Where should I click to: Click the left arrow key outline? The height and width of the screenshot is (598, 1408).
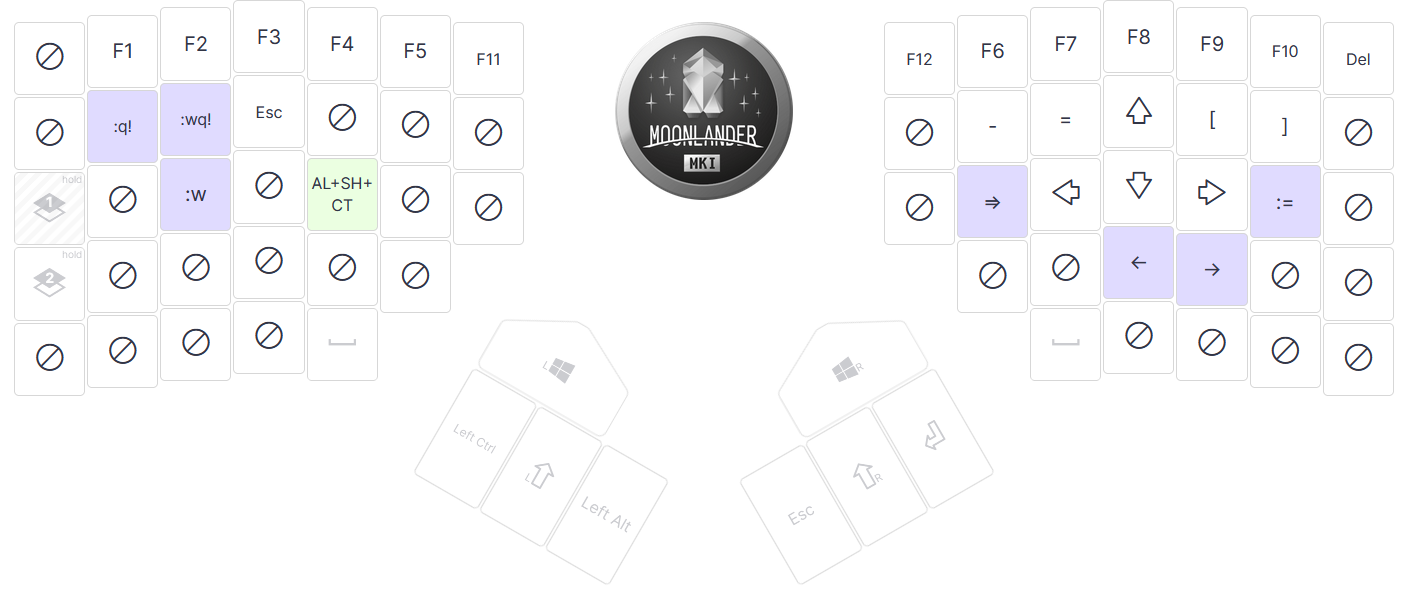tap(1065, 193)
